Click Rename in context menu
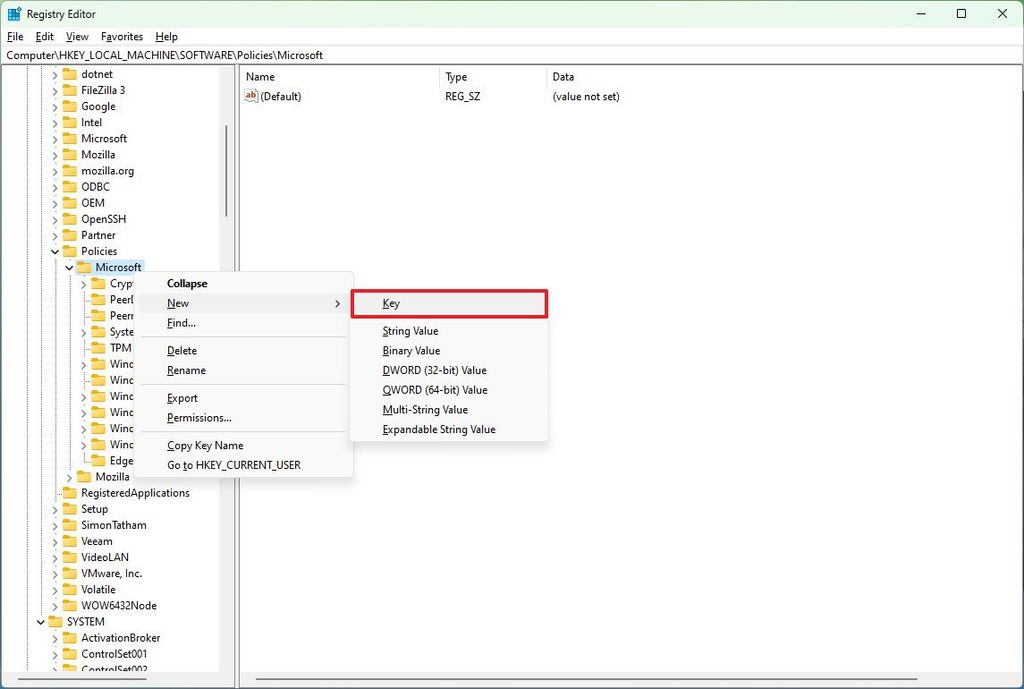Screen dimensions: 1024x689 [244, 370]
